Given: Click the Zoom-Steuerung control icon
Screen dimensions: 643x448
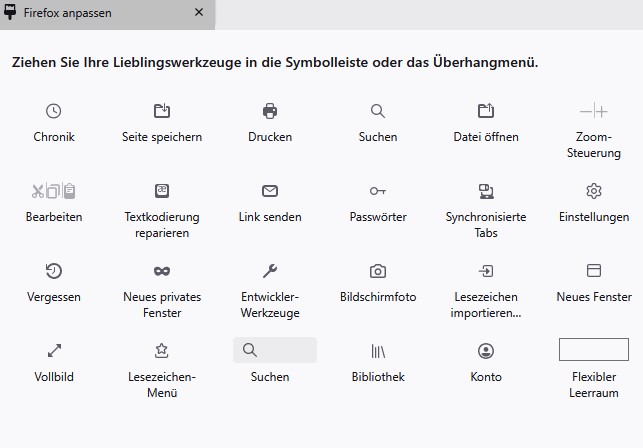Looking at the screenshot, I should click(x=594, y=111).
